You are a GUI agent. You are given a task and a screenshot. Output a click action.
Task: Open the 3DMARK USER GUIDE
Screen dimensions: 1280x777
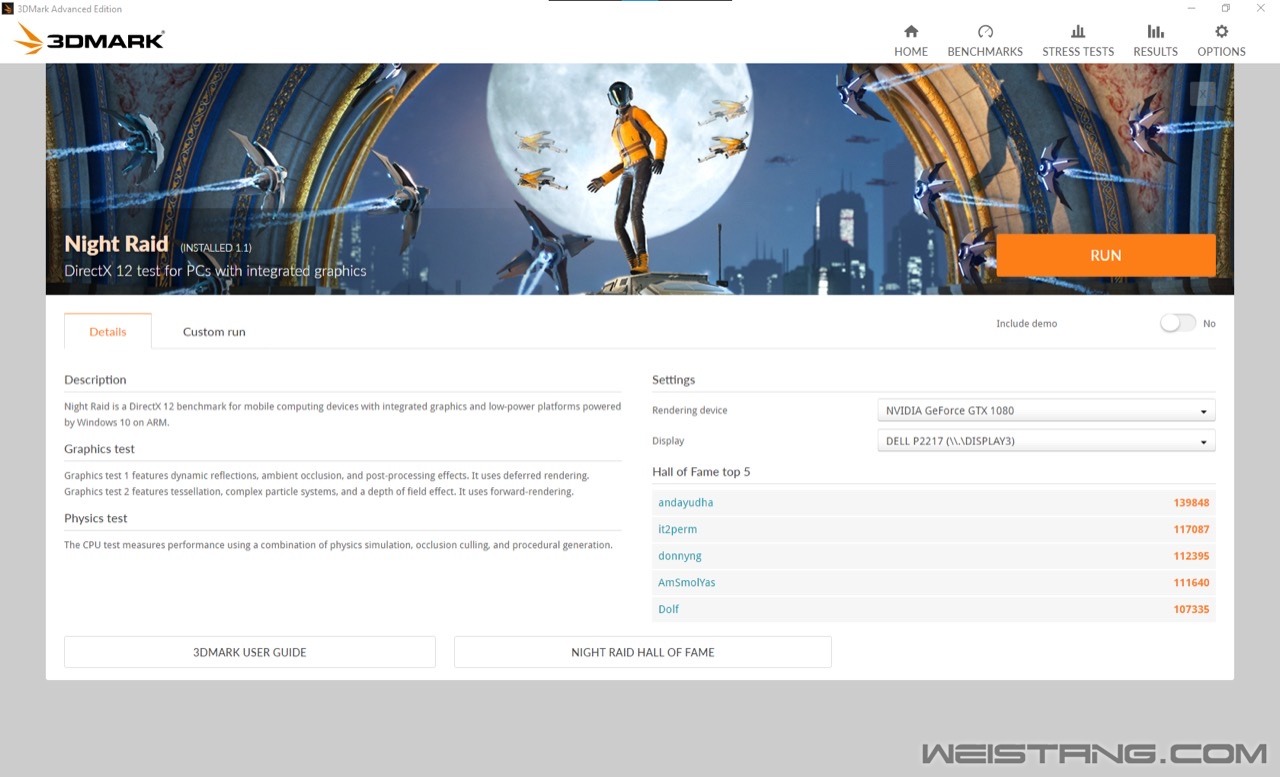(x=250, y=652)
